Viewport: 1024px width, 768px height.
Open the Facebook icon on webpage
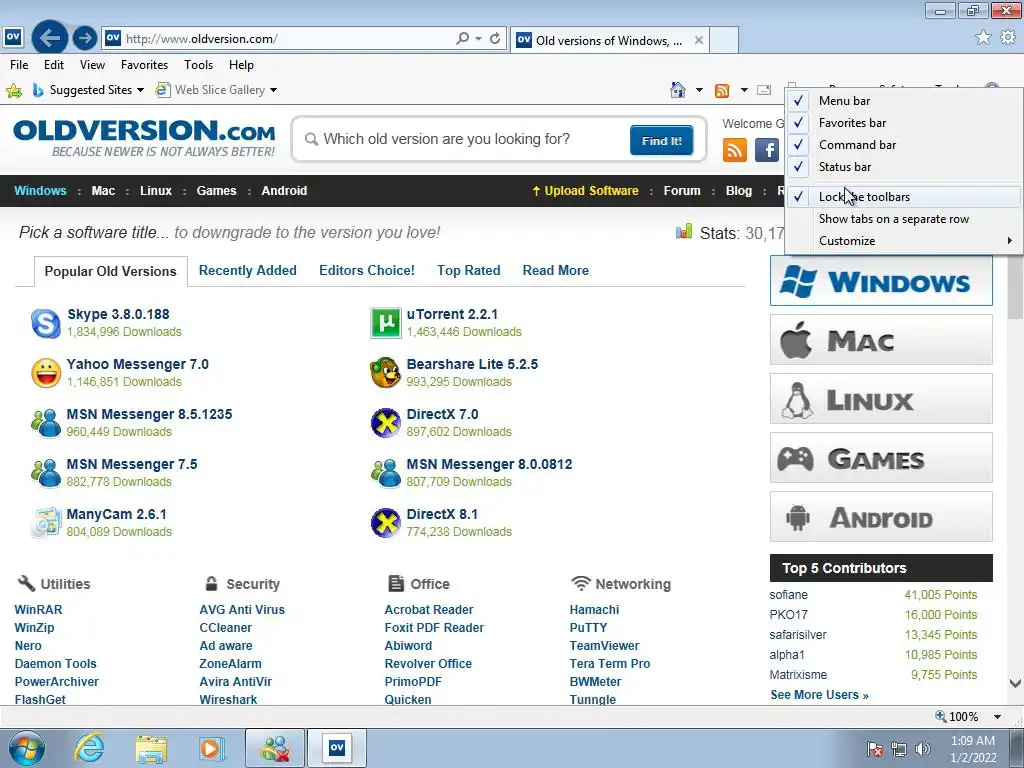(767, 150)
